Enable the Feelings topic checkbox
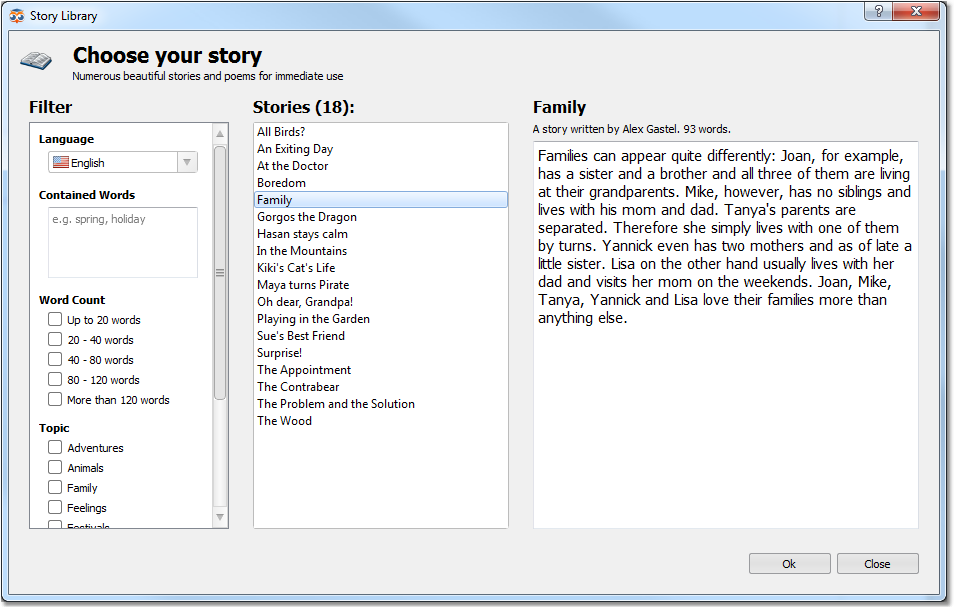 tap(57, 507)
